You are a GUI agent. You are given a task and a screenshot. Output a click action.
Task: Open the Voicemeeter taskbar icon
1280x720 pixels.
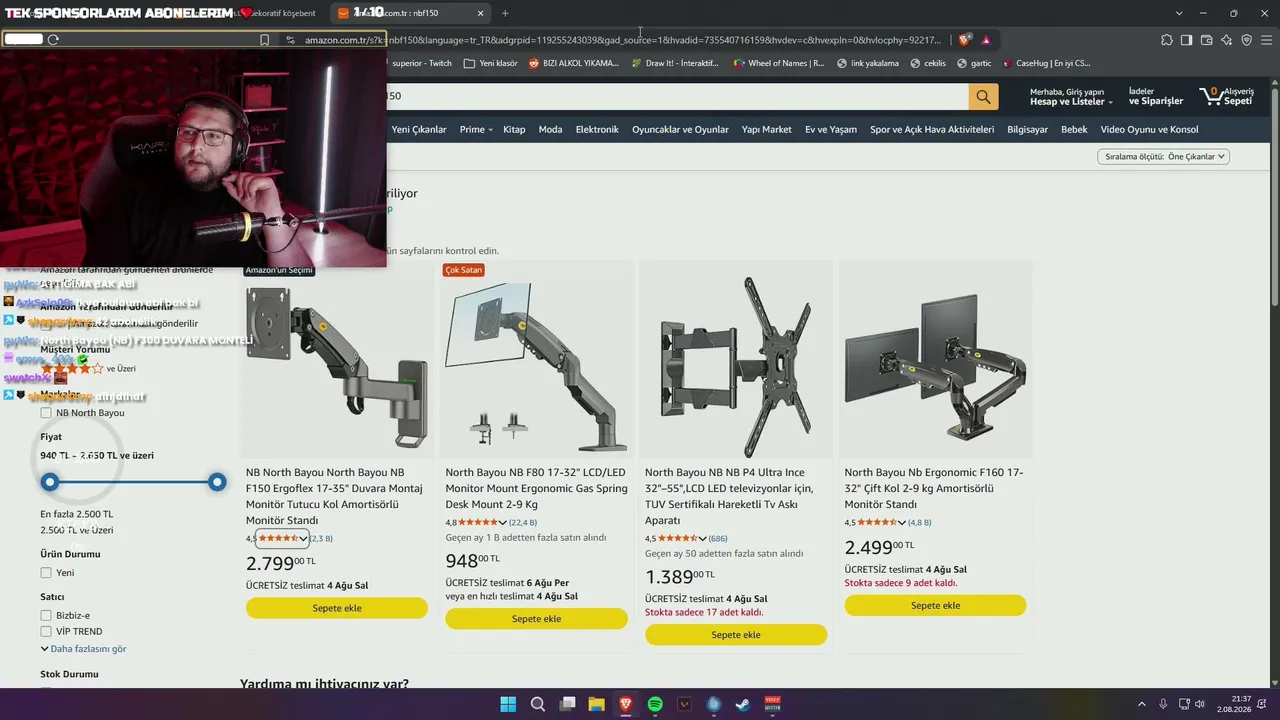coord(772,704)
